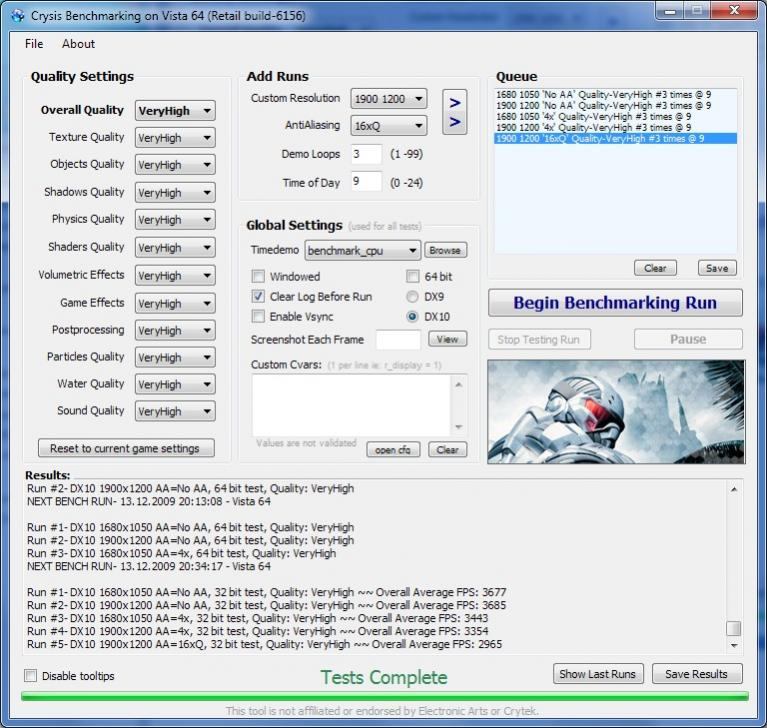
Task: Expand the Postprocessing dropdown
Action: point(175,330)
